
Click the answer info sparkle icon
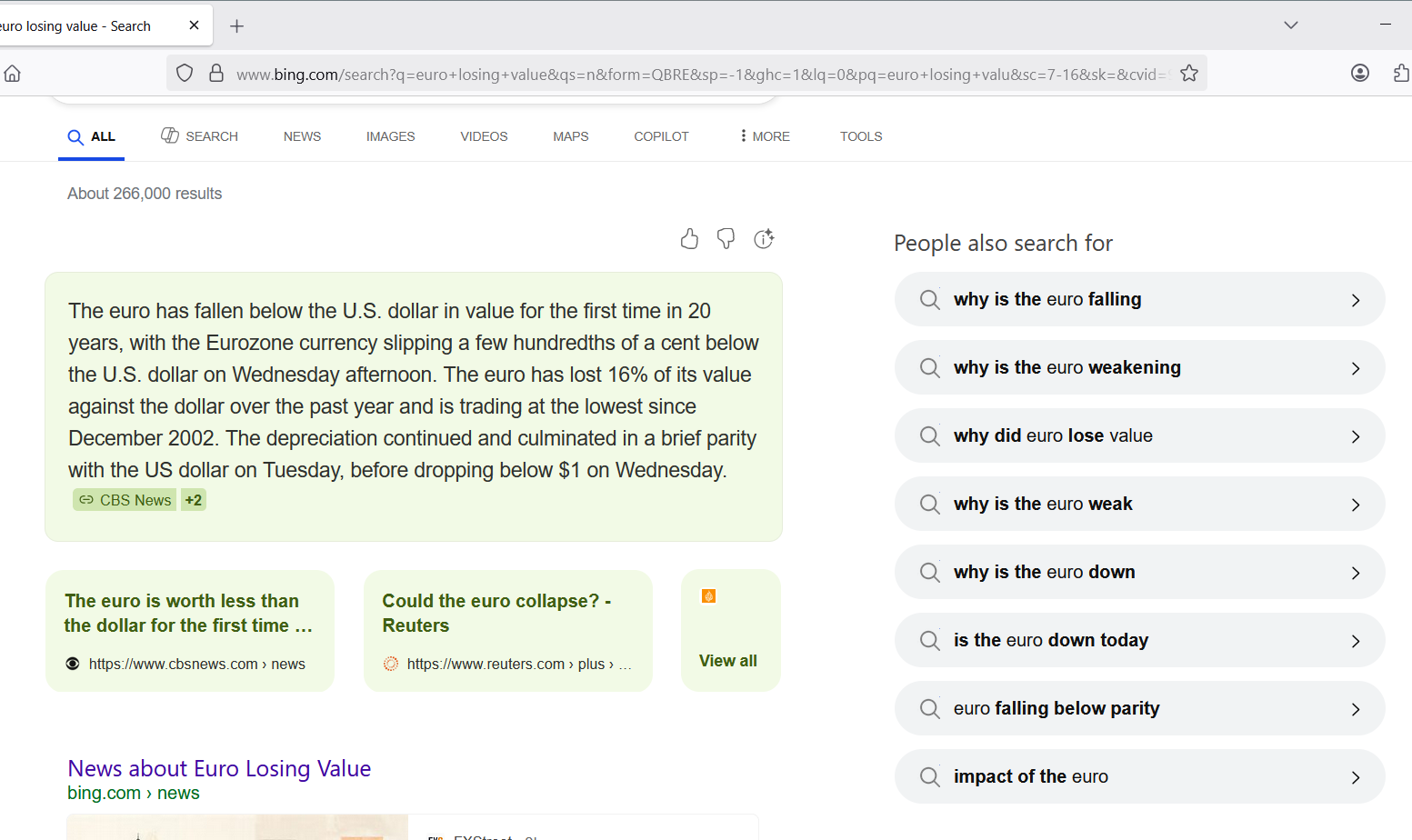(764, 239)
